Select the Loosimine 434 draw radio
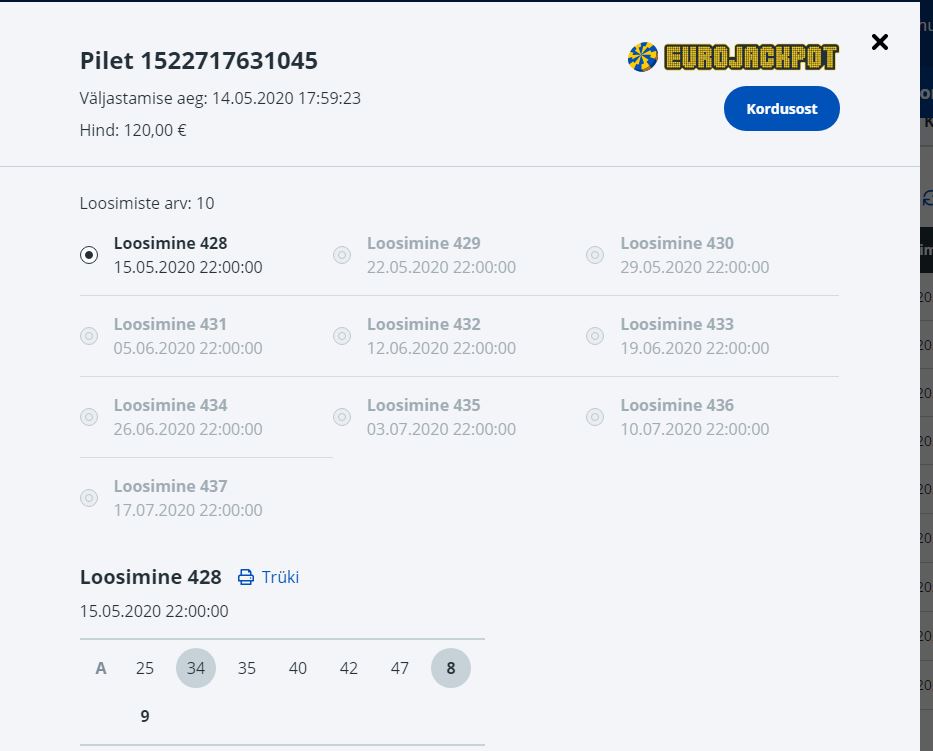 pyautogui.click(x=89, y=417)
